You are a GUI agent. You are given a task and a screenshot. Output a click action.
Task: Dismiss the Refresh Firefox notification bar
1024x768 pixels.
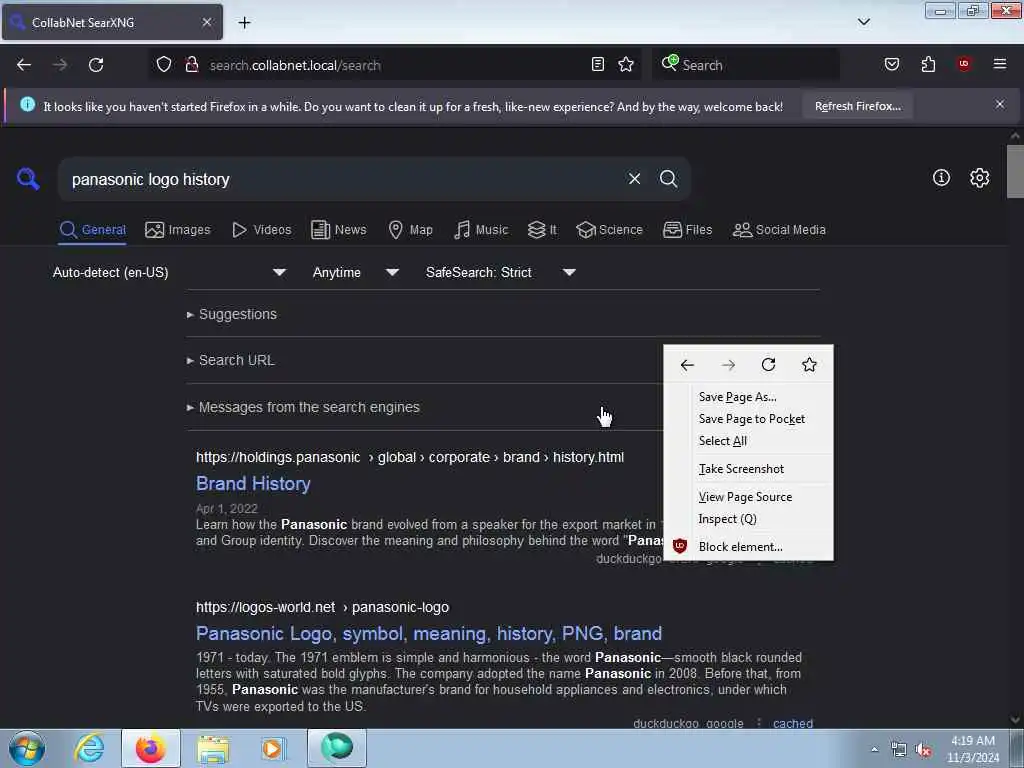pyautogui.click(x=1000, y=104)
